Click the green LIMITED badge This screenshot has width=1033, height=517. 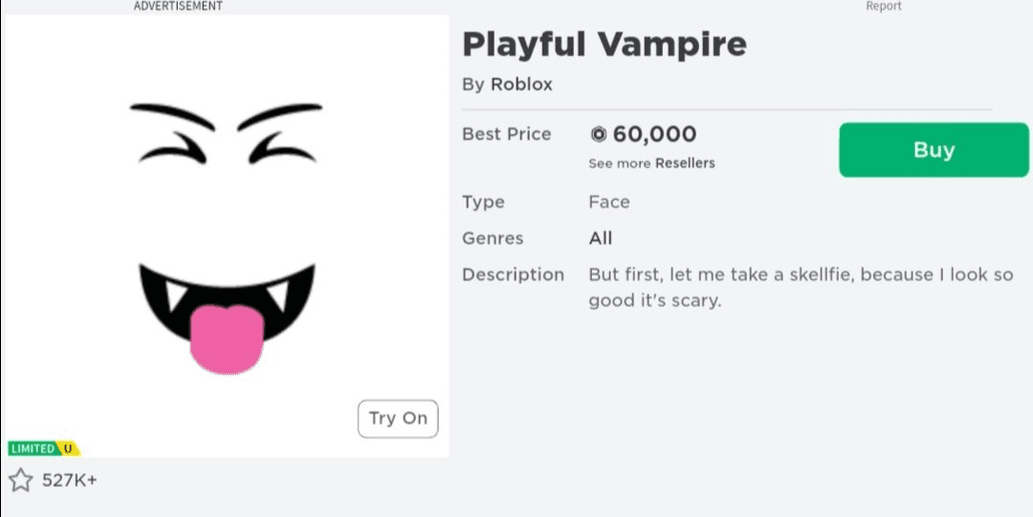click(x=32, y=449)
